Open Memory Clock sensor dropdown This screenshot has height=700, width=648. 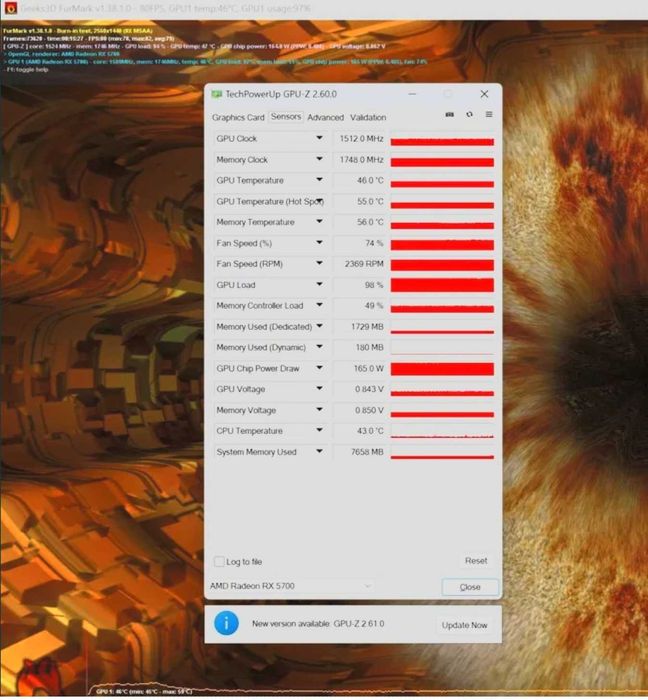pyautogui.click(x=319, y=159)
